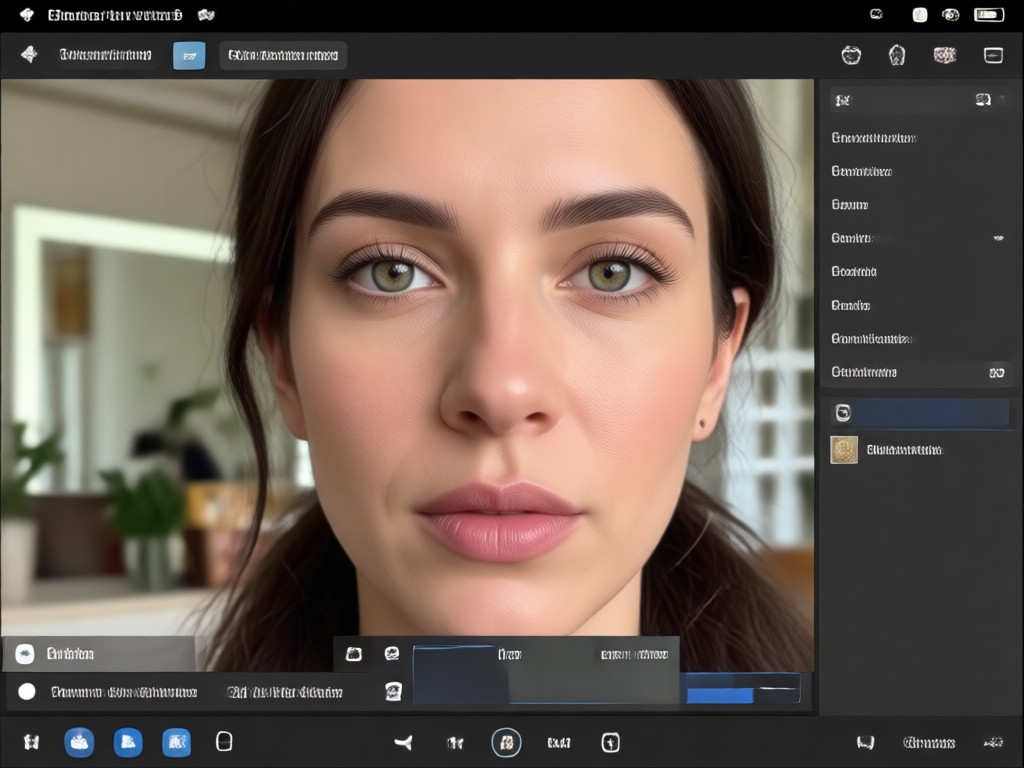Click the first icon in the bottom toolbar
Screen dimensions: 1024x768
click(x=31, y=742)
